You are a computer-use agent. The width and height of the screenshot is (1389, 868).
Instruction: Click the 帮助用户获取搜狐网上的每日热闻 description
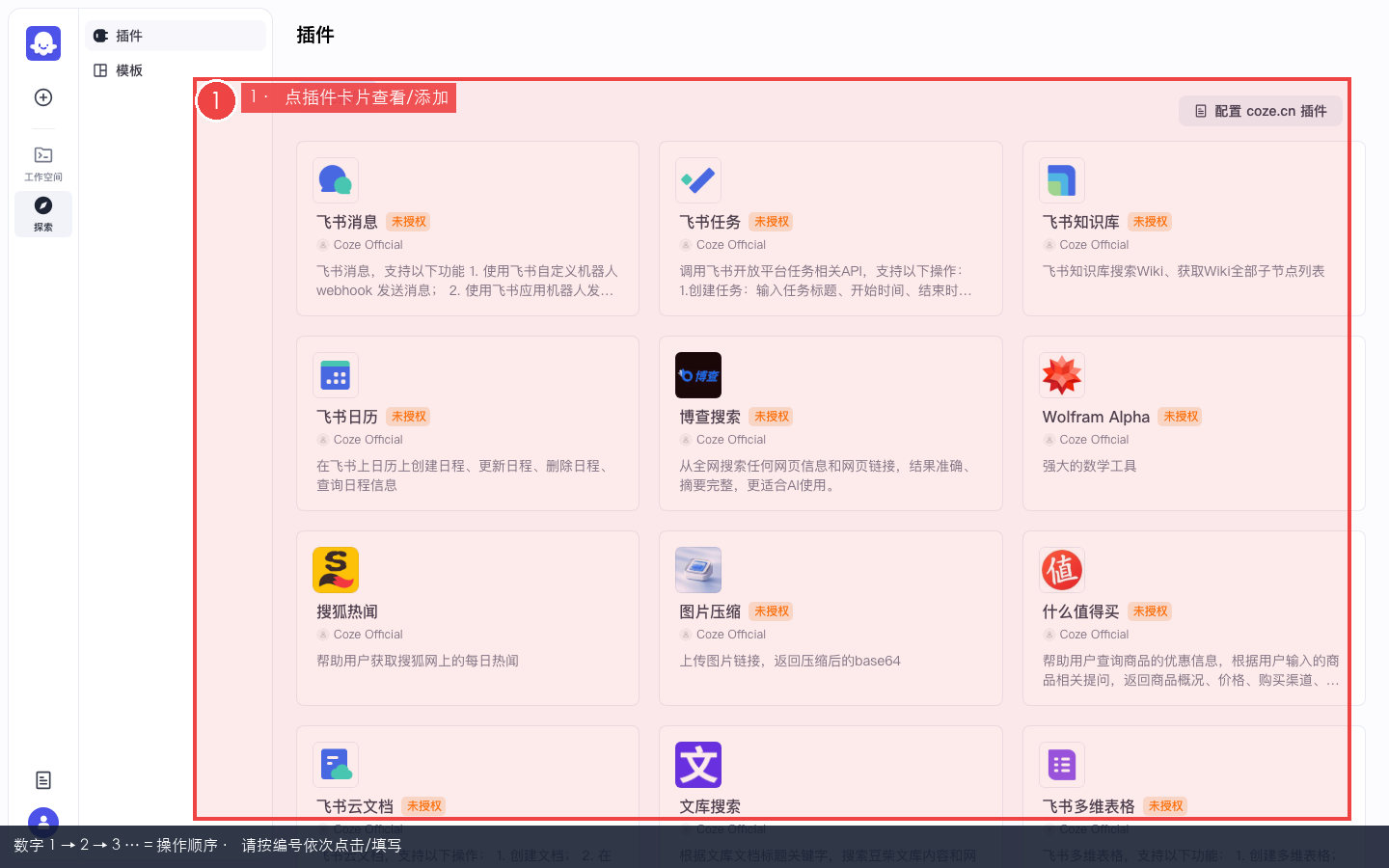click(418, 661)
